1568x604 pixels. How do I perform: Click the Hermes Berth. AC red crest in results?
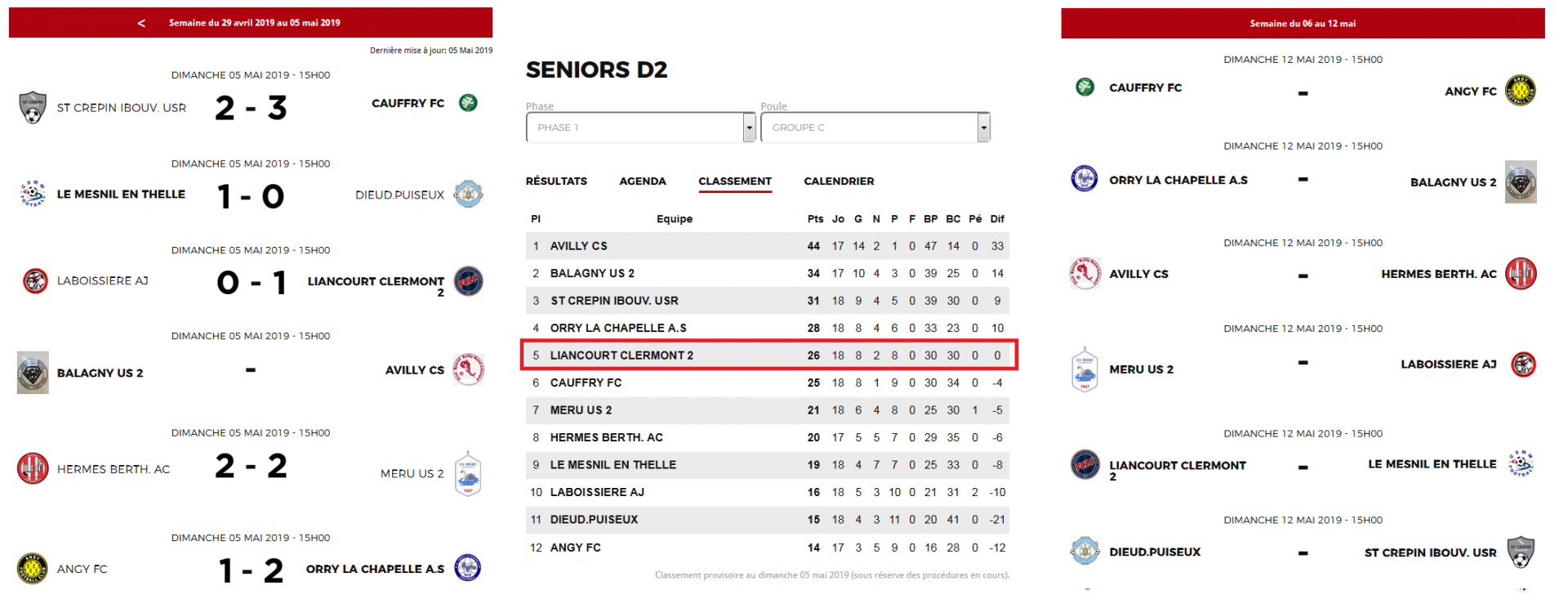33,468
